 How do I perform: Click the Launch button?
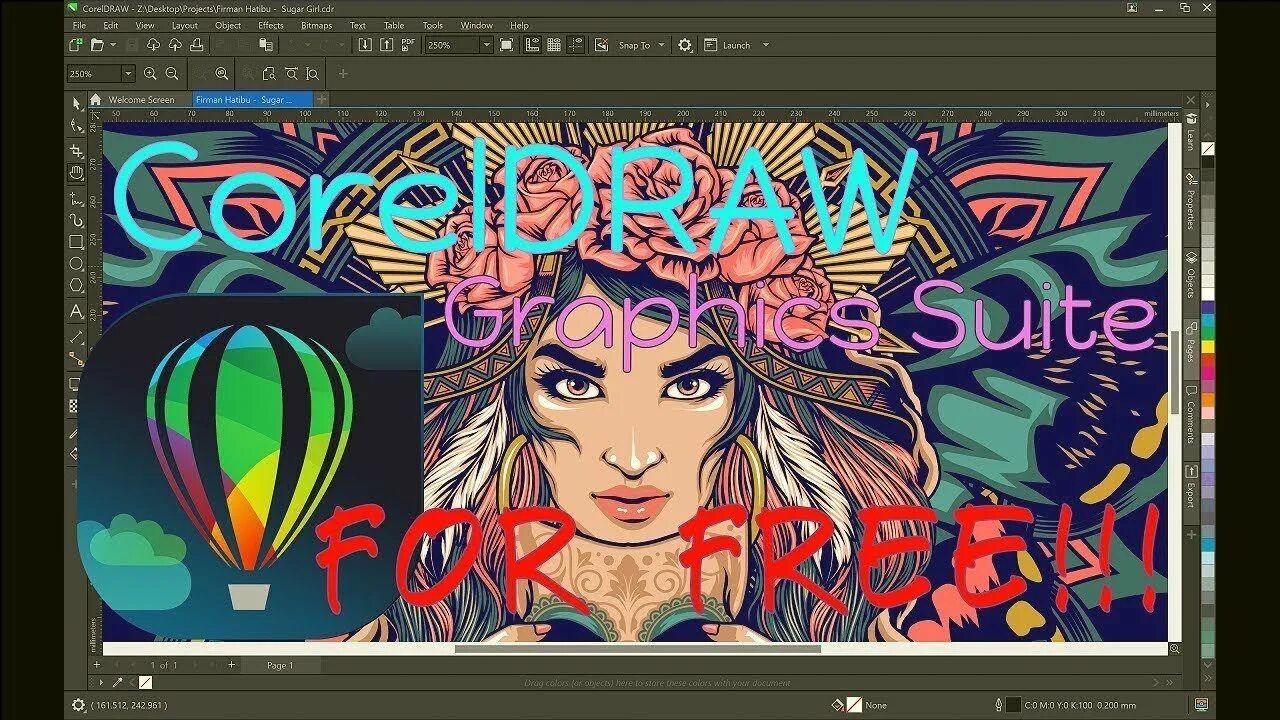click(x=728, y=45)
